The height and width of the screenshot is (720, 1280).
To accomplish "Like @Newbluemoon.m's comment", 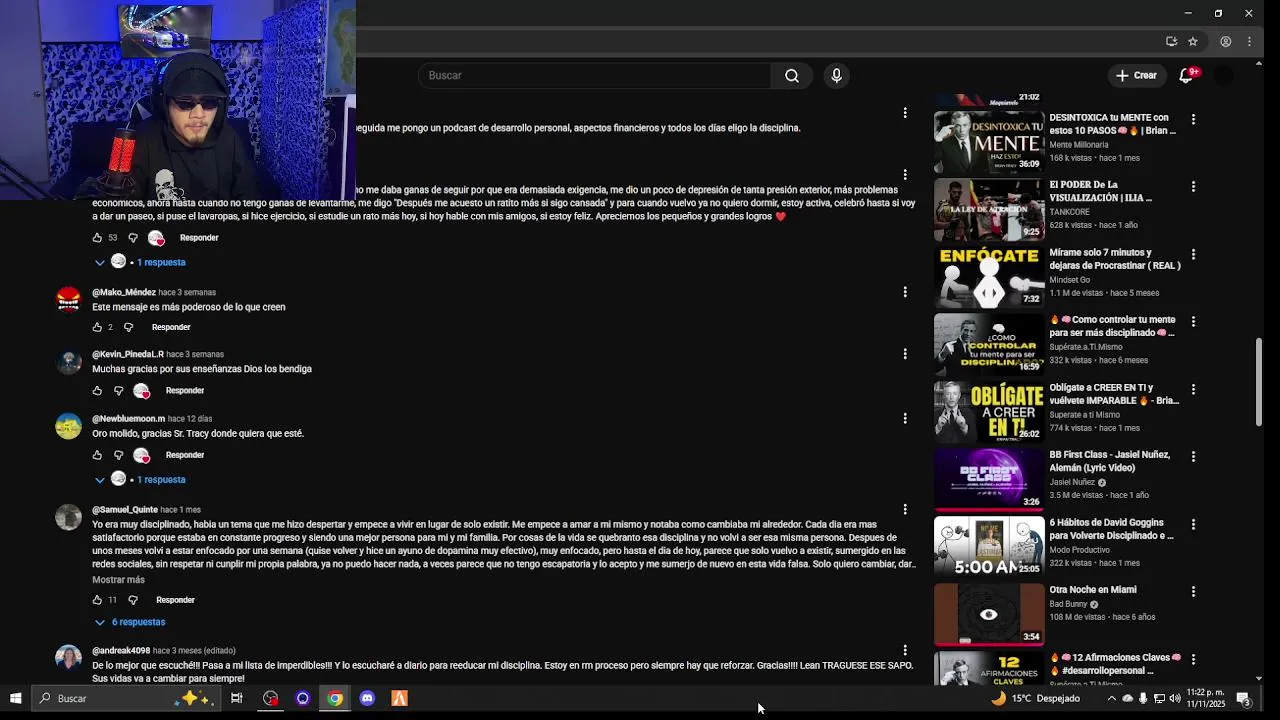I will pyautogui.click(x=97, y=455).
